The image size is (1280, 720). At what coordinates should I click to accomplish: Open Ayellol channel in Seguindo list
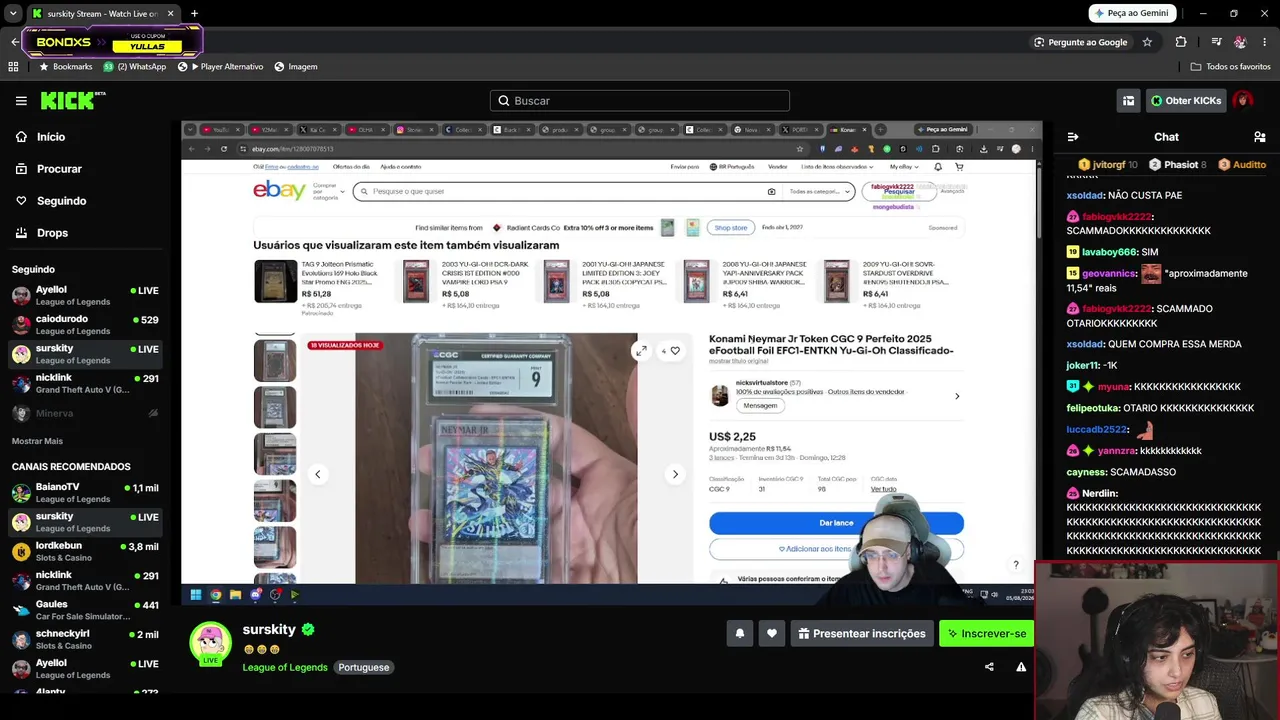coord(85,296)
